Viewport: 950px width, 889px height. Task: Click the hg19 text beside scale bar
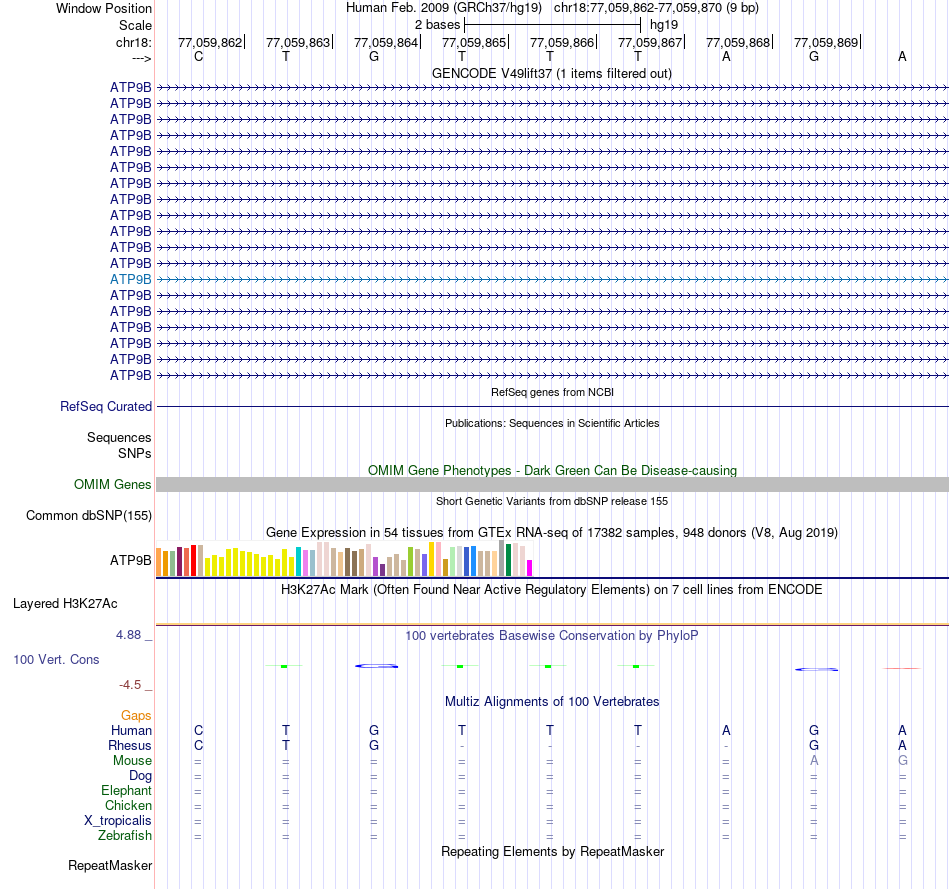(x=663, y=25)
